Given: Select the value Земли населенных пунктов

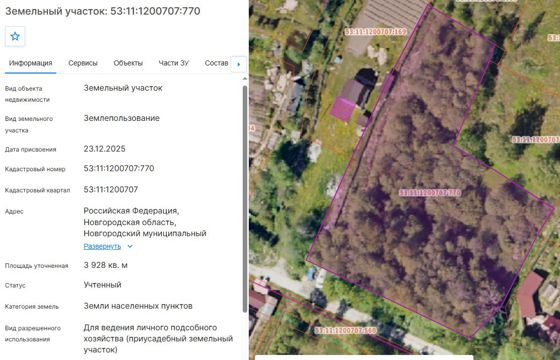Looking at the screenshot, I should pos(138,306).
